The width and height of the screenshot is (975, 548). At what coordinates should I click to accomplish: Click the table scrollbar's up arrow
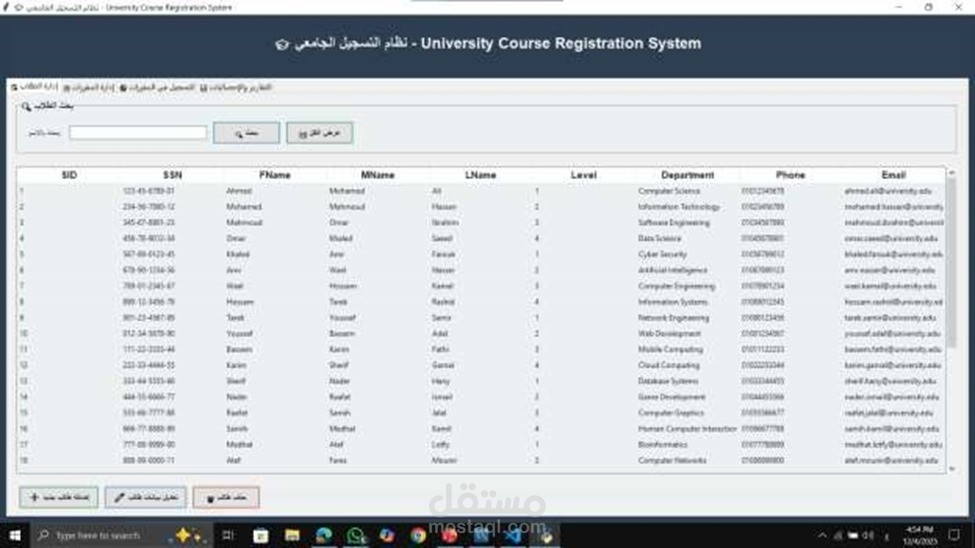(952, 172)
